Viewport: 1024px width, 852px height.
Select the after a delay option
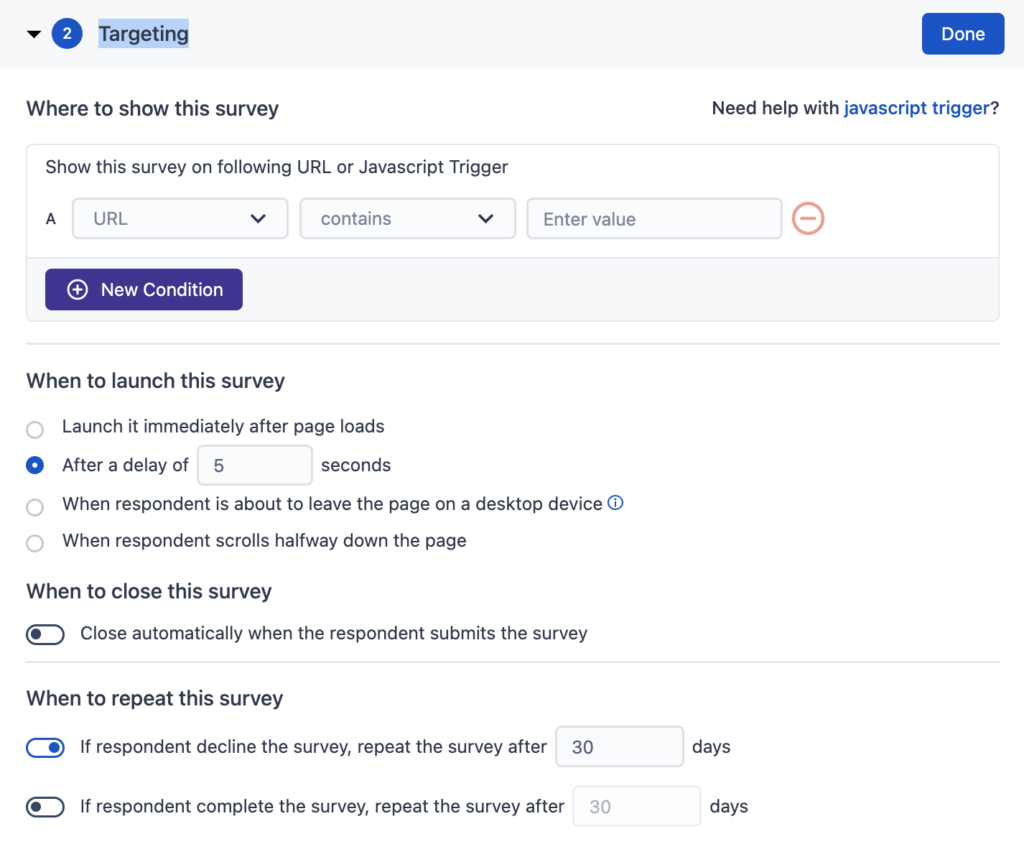(34, 464)
